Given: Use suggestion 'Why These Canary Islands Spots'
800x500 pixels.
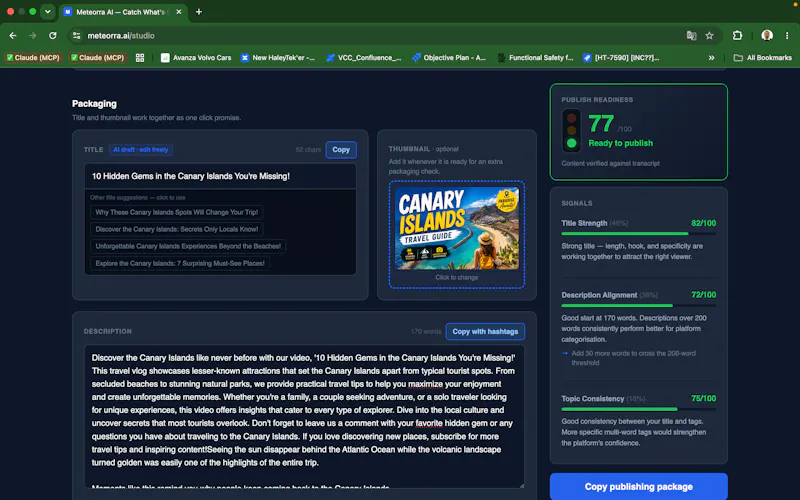Looking at the screenshot, I should tap(177, 212).
